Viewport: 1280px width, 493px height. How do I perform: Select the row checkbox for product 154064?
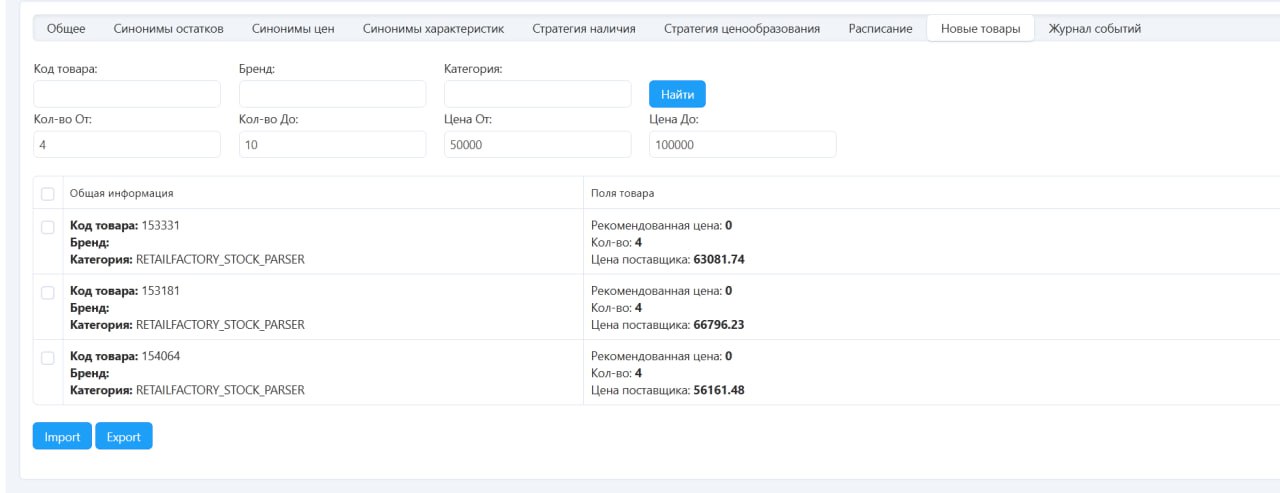(x=48, y=357)
